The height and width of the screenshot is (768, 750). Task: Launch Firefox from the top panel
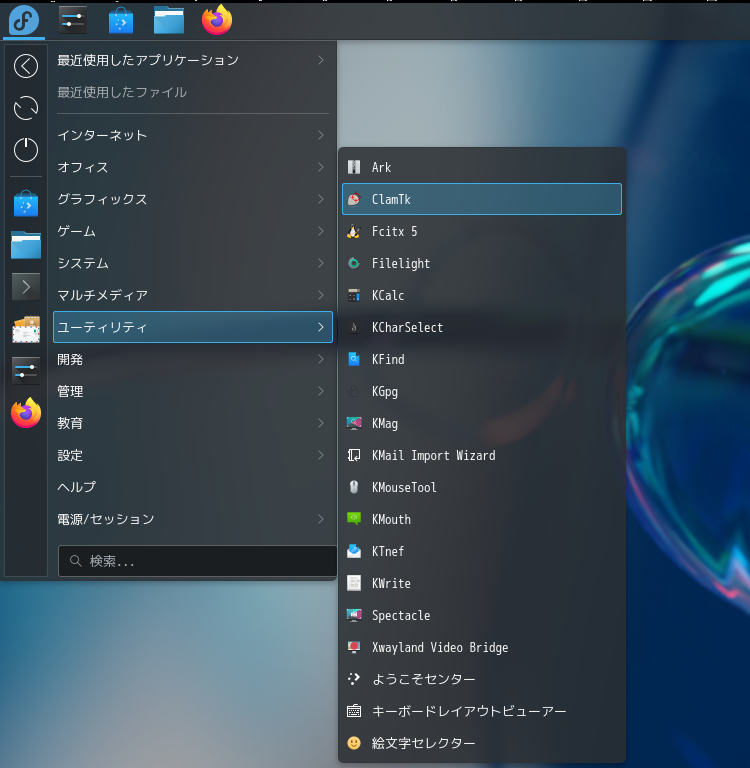pyautogui.click(x=217, y=20)
